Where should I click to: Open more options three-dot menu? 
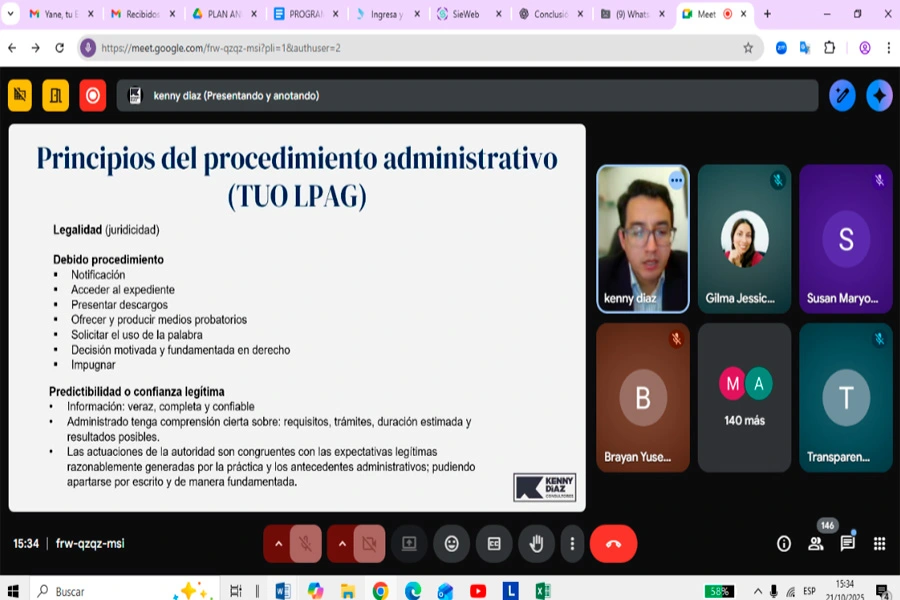pyautogui.click(x=572, y=543)
